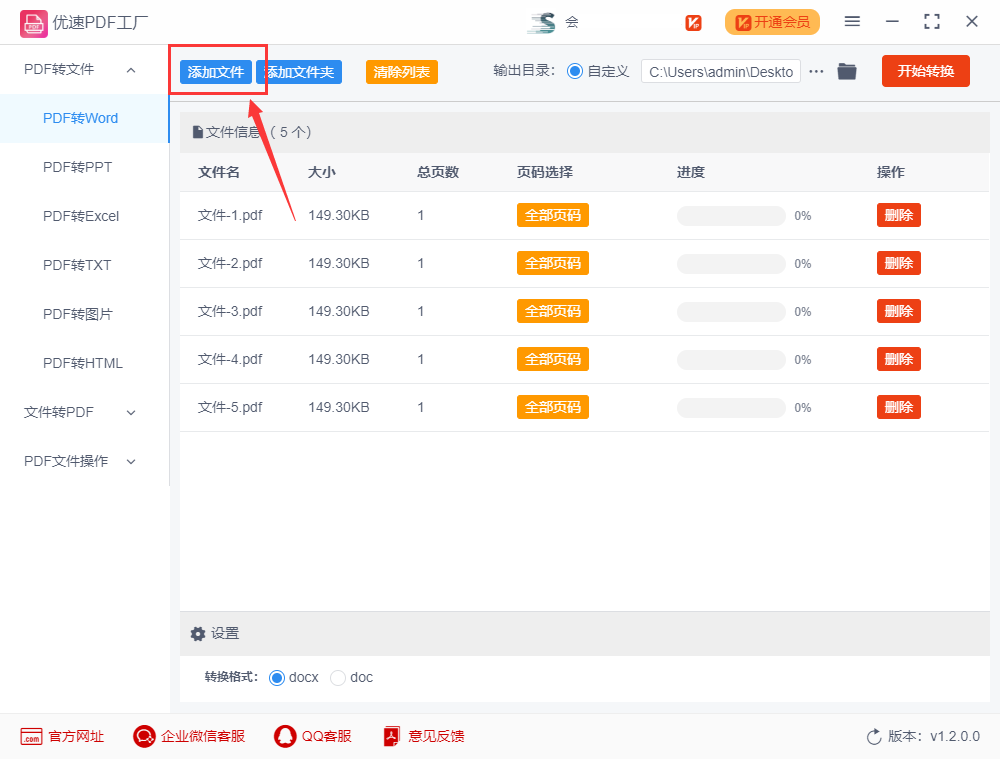Click the 文件名 column header
The height and width of the screenshot is (760, 1000).
(x=219, y=172)
